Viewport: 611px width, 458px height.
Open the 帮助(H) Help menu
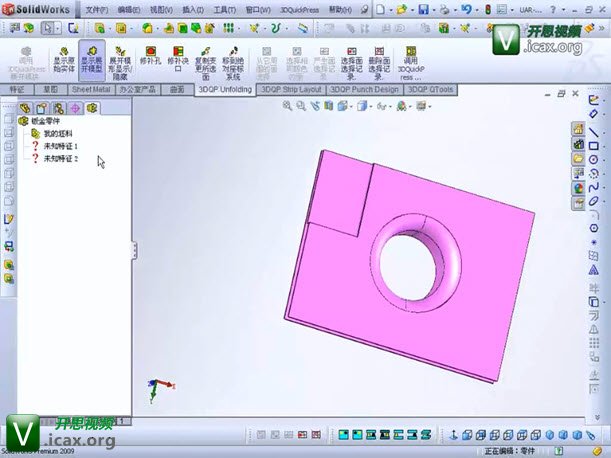click(x=340, y=10)
